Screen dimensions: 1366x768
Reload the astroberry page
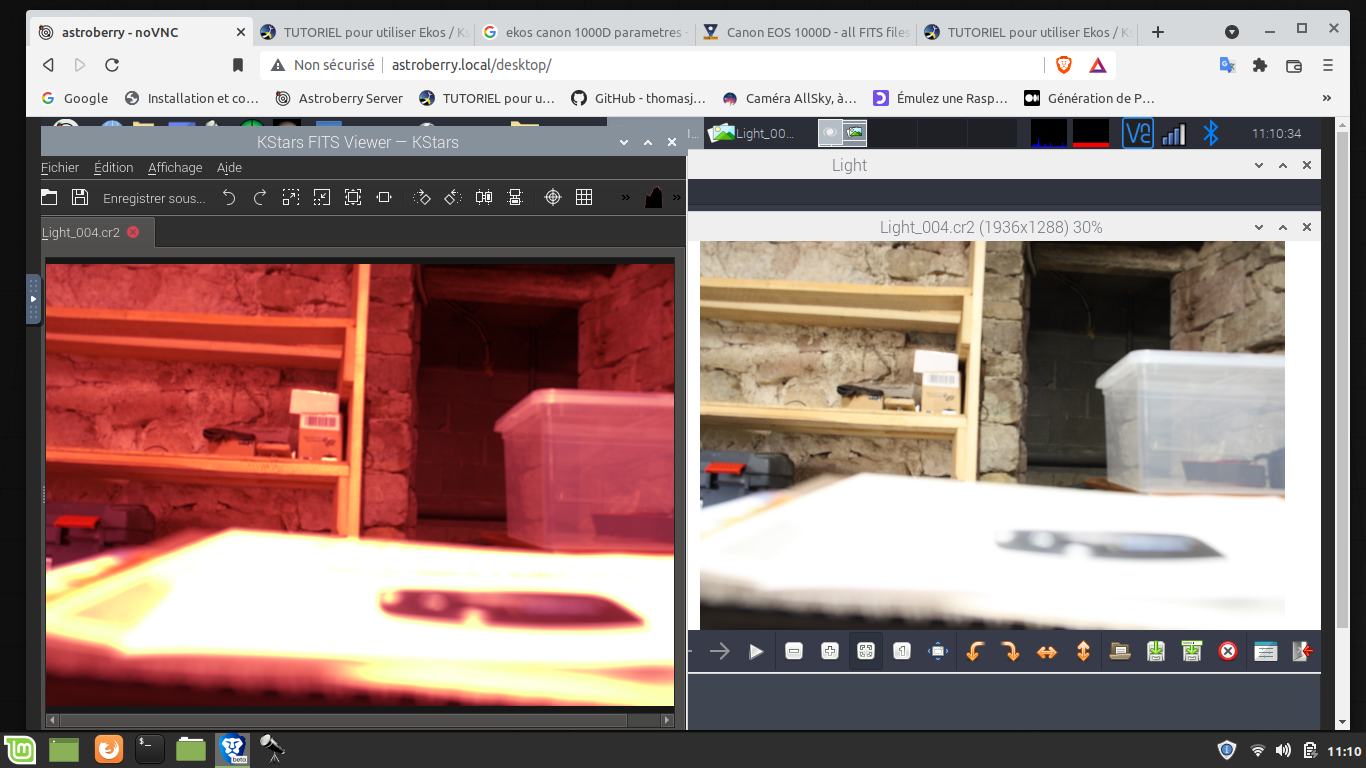[x=112, y=65]
